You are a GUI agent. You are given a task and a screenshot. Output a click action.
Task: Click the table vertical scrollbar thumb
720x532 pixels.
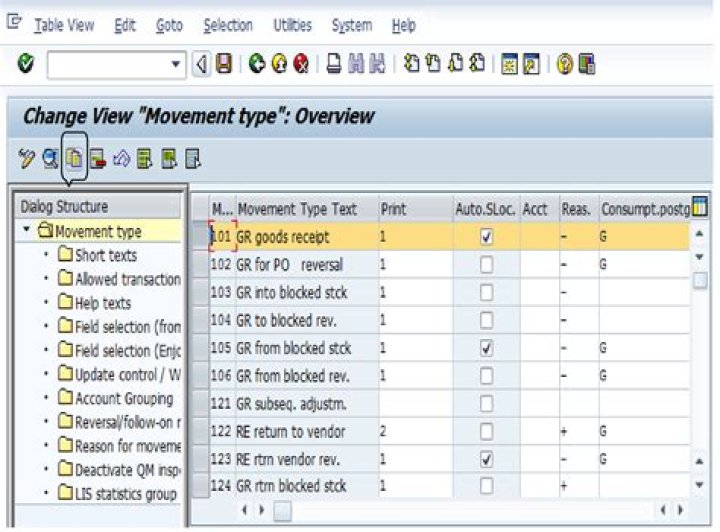pyautogui.click(x=700, y=280)
